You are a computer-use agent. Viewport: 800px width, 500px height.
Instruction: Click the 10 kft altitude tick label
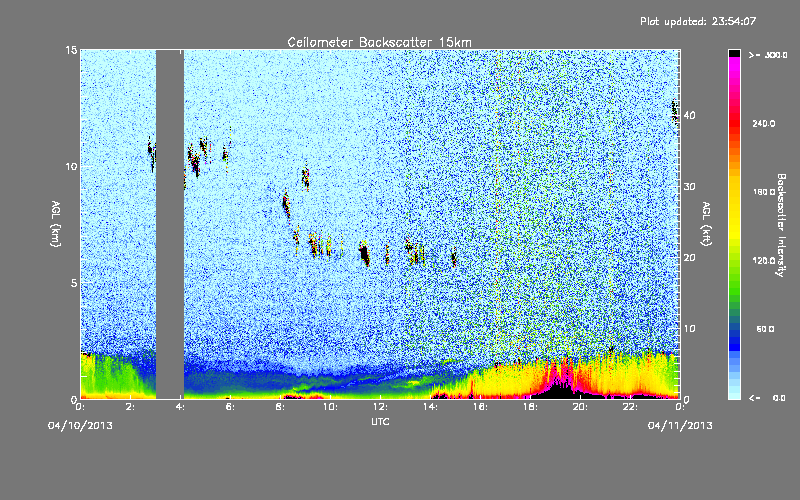pyautogui.click(x=689, y=329)
